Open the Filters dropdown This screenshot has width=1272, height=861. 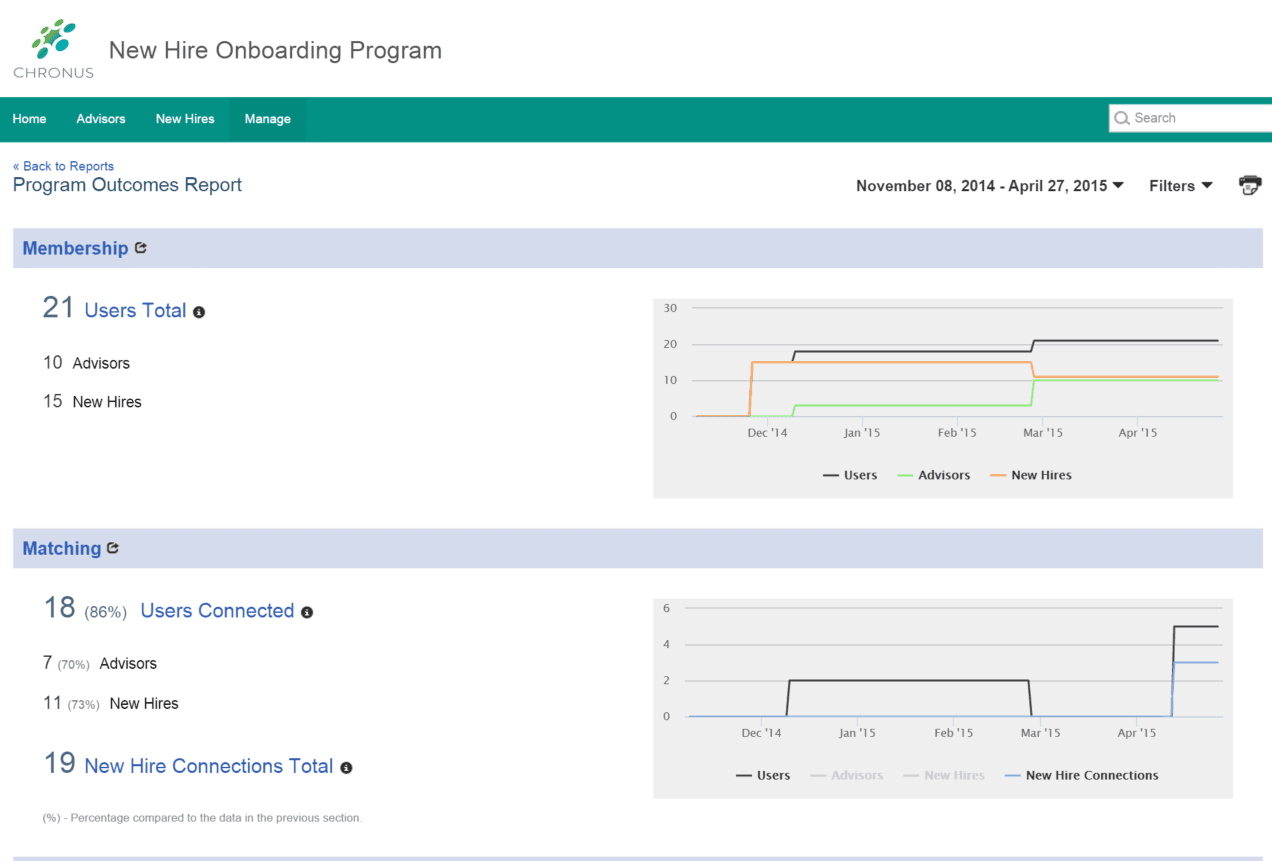[x=1181, y=186]
